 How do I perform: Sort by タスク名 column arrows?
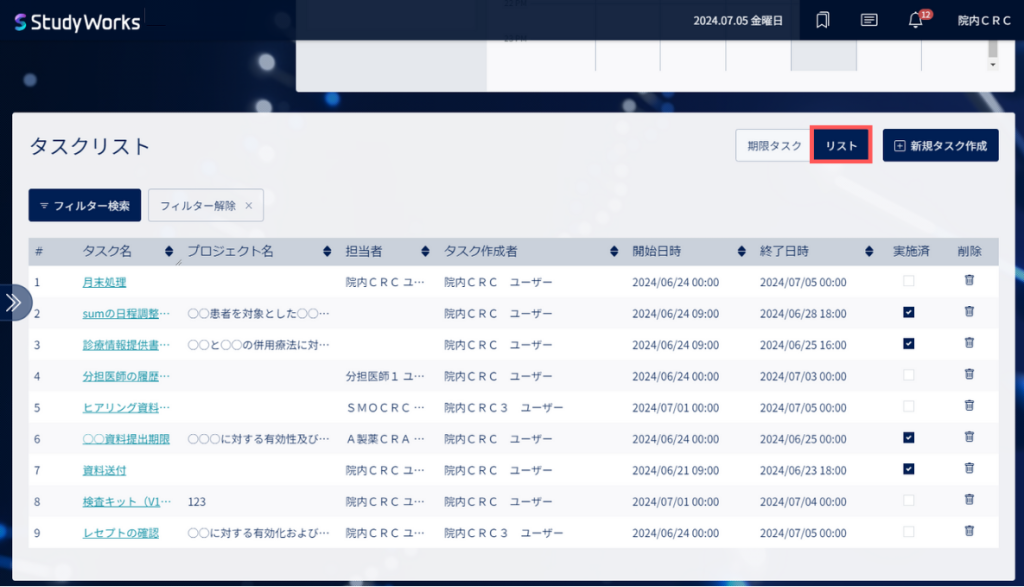point(169,251)
